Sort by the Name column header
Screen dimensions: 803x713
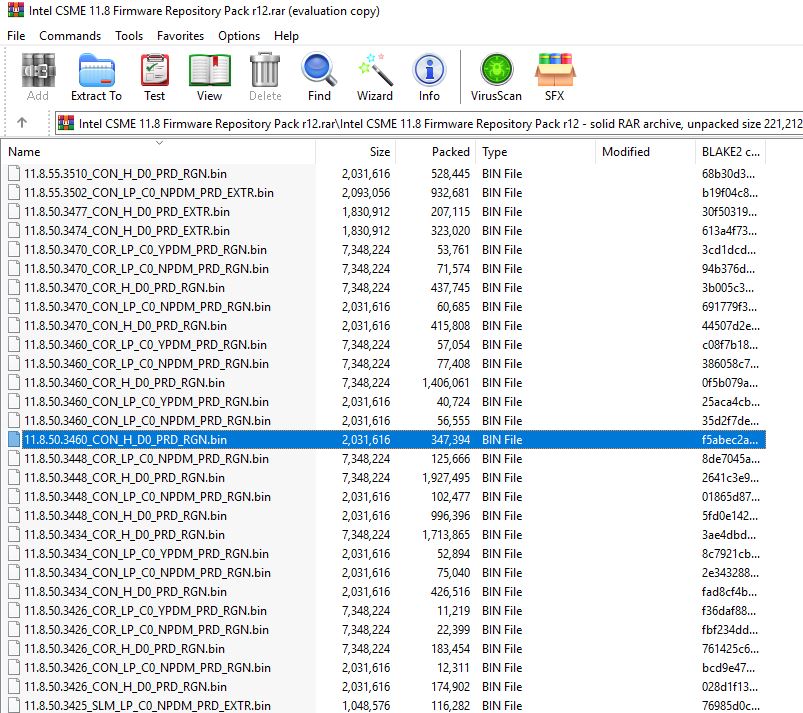pos(159,152)
